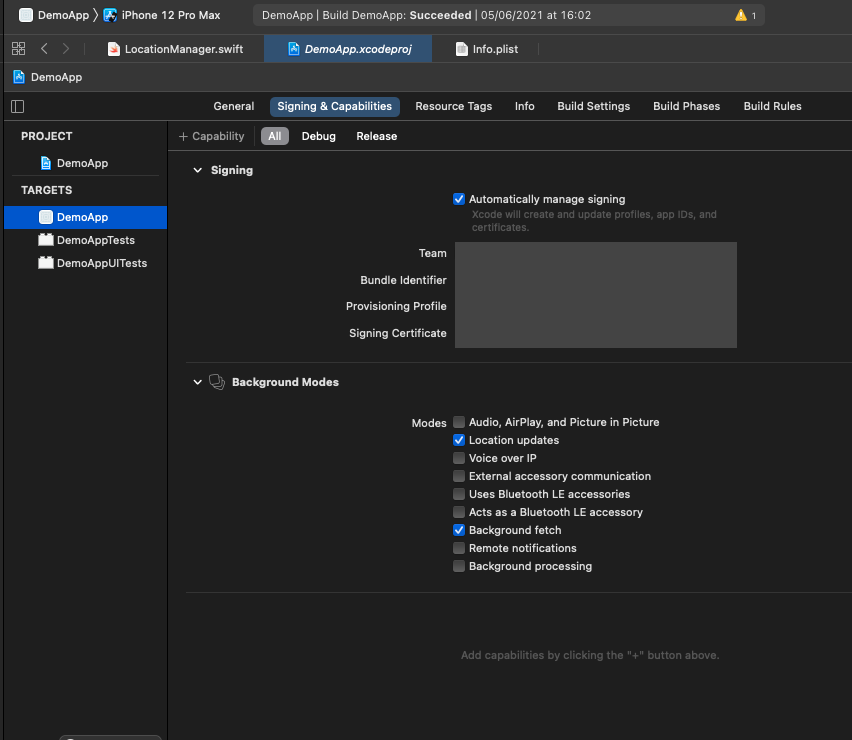The image size is (852, 740).
Task: Switch to the Build Settings tab
Action: click(x=593, y=106)
